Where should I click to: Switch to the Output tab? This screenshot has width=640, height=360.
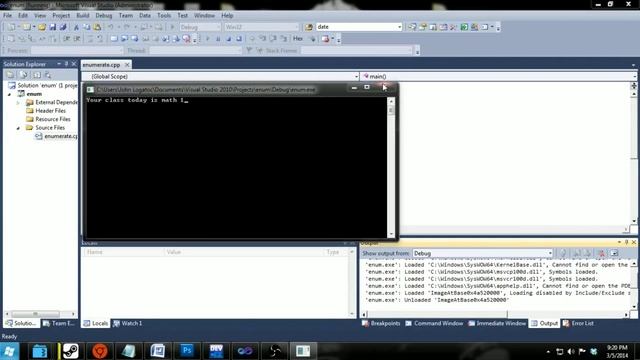click(544, 323)
